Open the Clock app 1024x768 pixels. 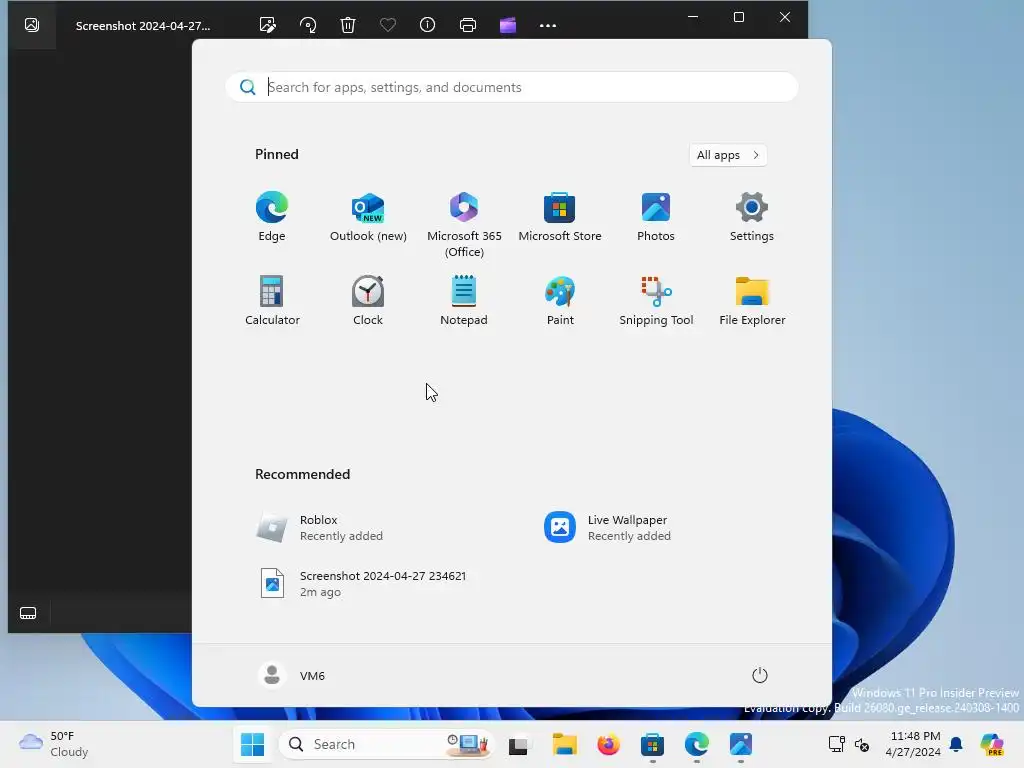pos(368,300)
